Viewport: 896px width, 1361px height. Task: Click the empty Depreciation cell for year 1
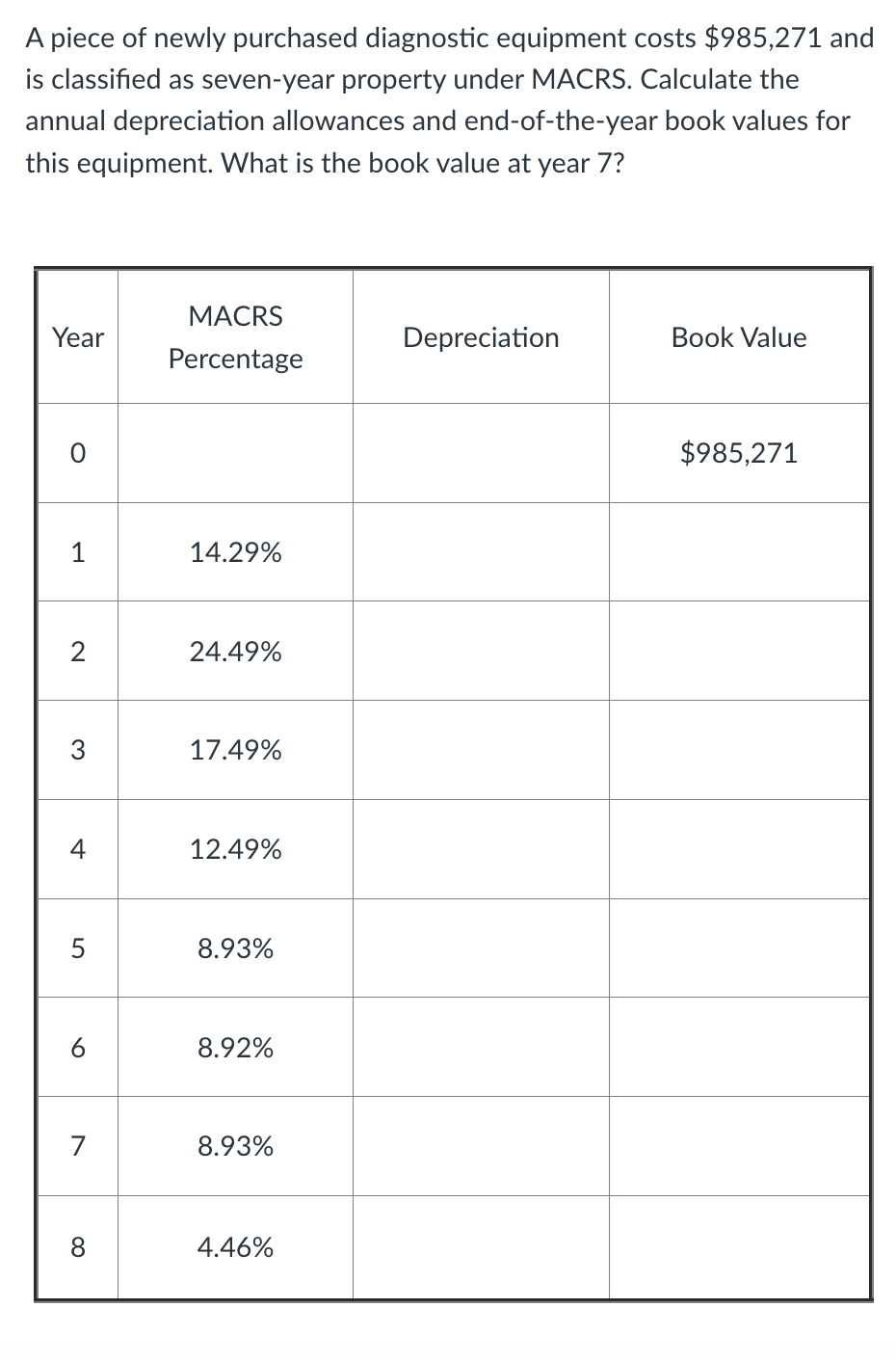pyautogui.click(x=481, y=553)
